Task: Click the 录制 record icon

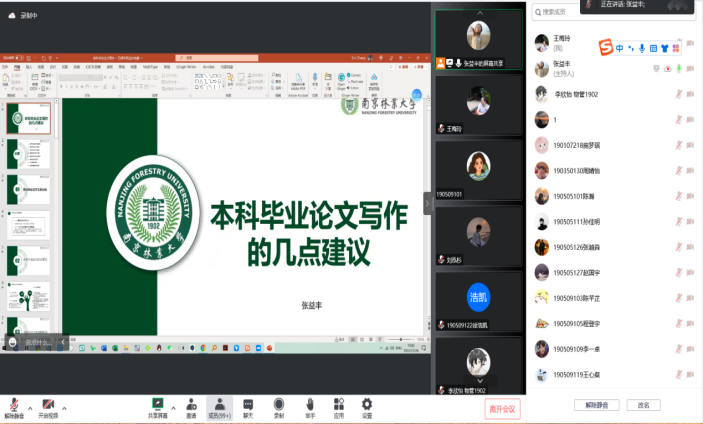Action: pyautogui.click(x=279, y=403)
